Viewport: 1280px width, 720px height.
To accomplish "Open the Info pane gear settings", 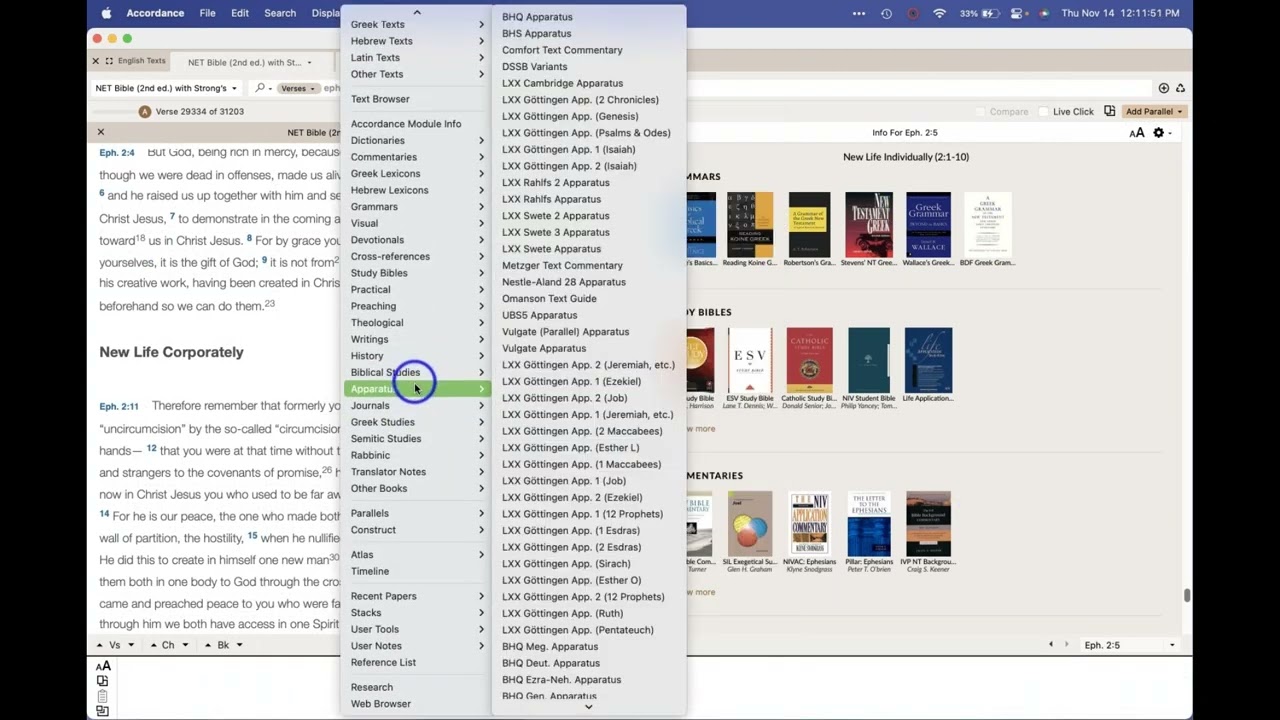I will pyautogui.click(x=1161, y=133).
